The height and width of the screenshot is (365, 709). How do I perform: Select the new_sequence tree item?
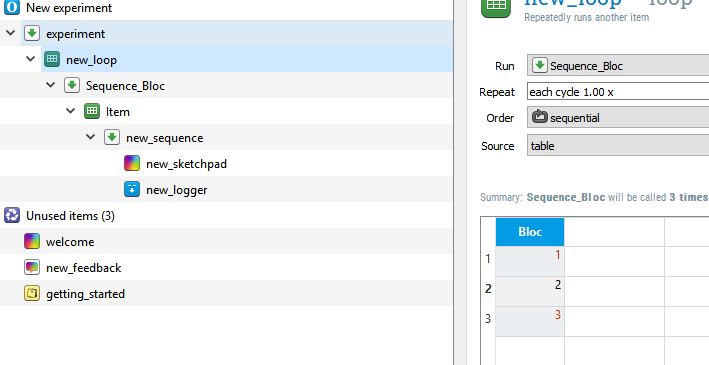pos(165,138)
